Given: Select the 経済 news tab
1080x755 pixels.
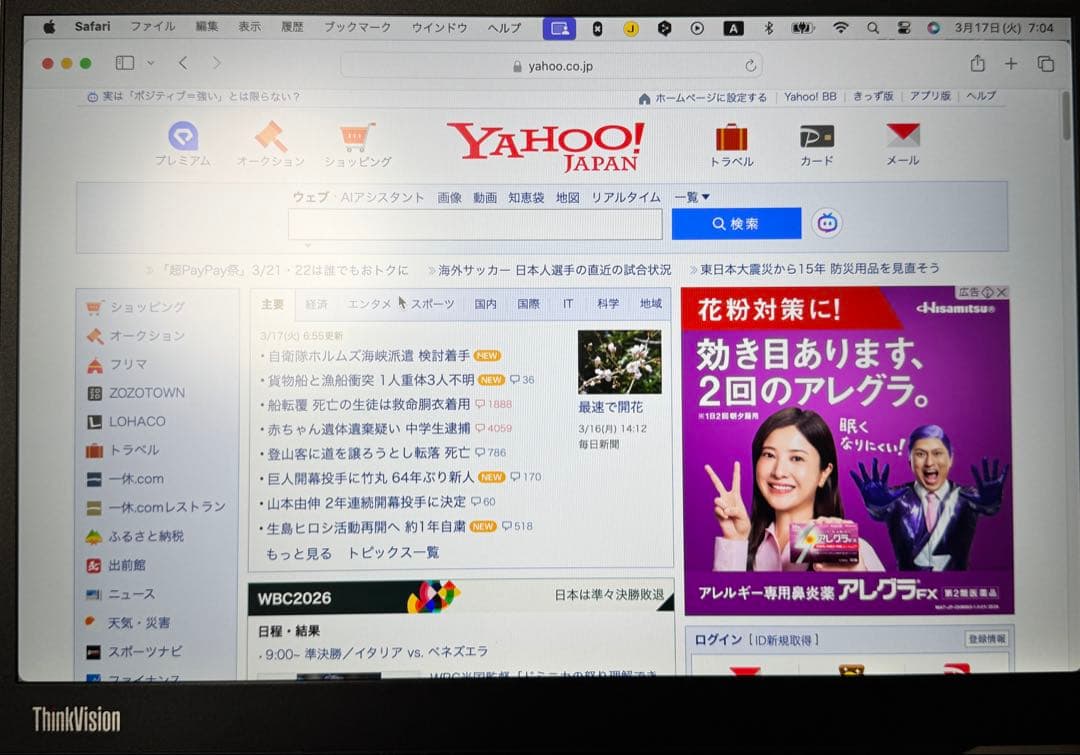Looking at the screenshot, I should click(x=316, y=304).
